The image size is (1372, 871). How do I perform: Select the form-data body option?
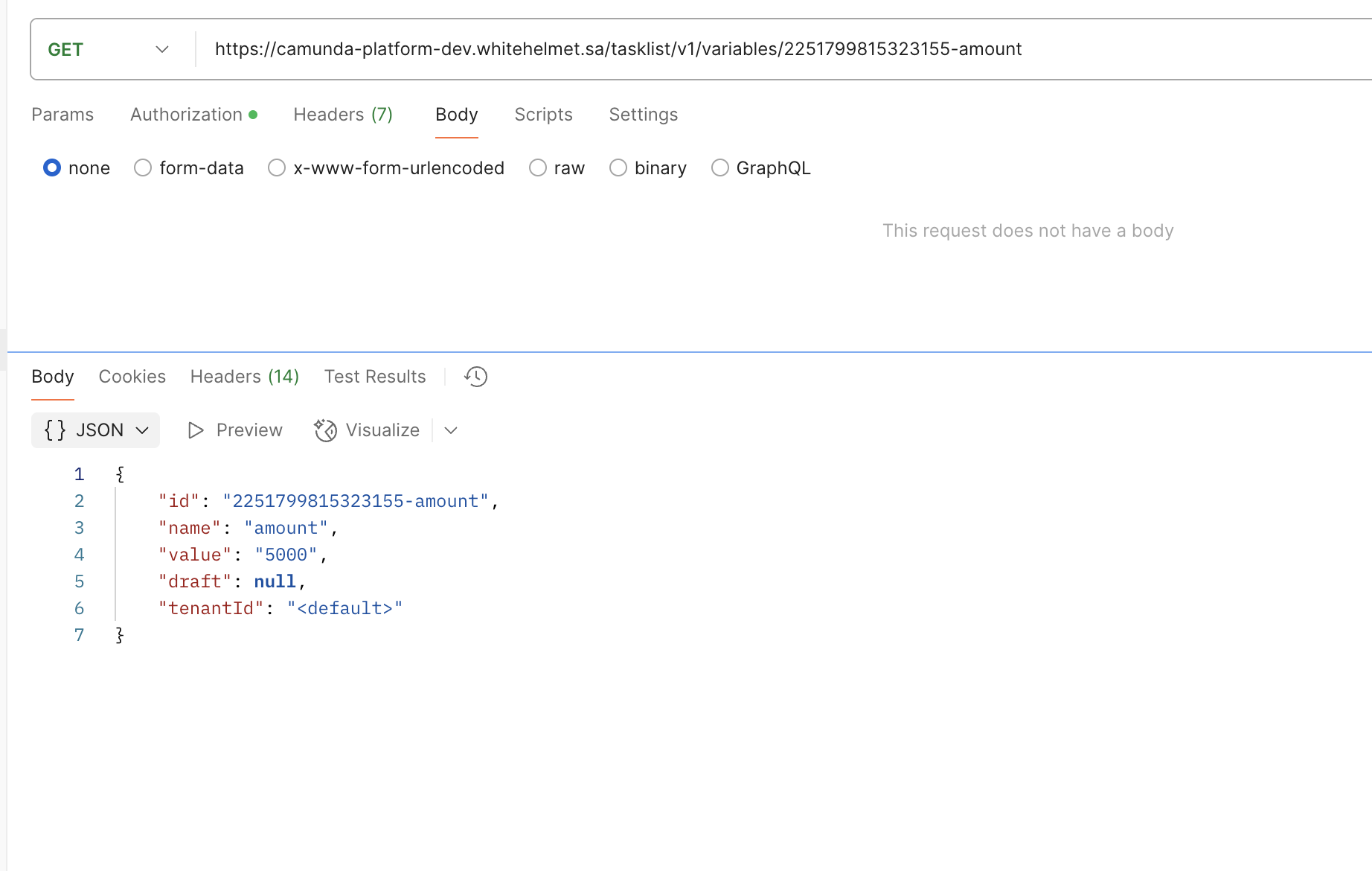point(189,168)
